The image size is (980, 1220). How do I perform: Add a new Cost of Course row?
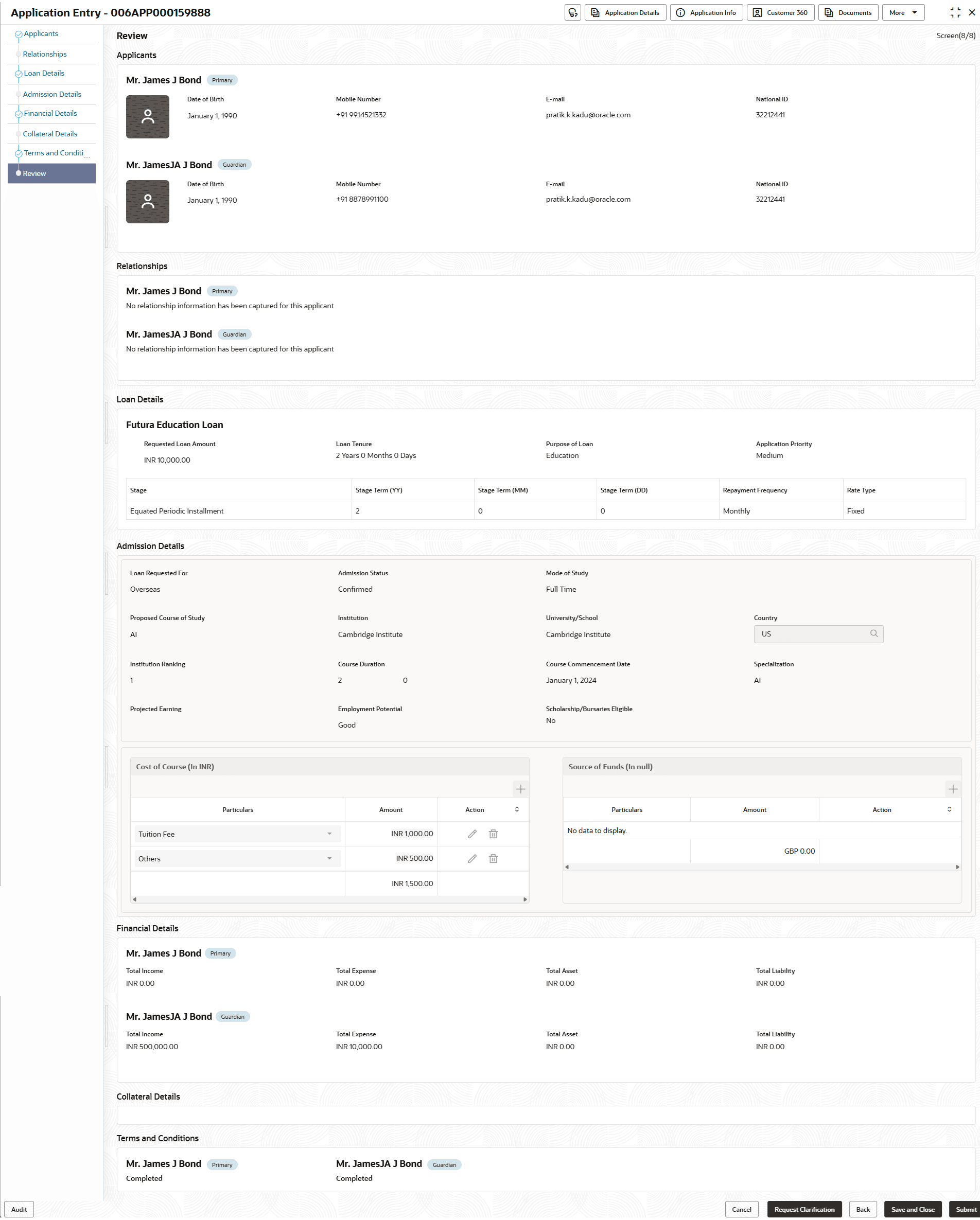[520, 789]
